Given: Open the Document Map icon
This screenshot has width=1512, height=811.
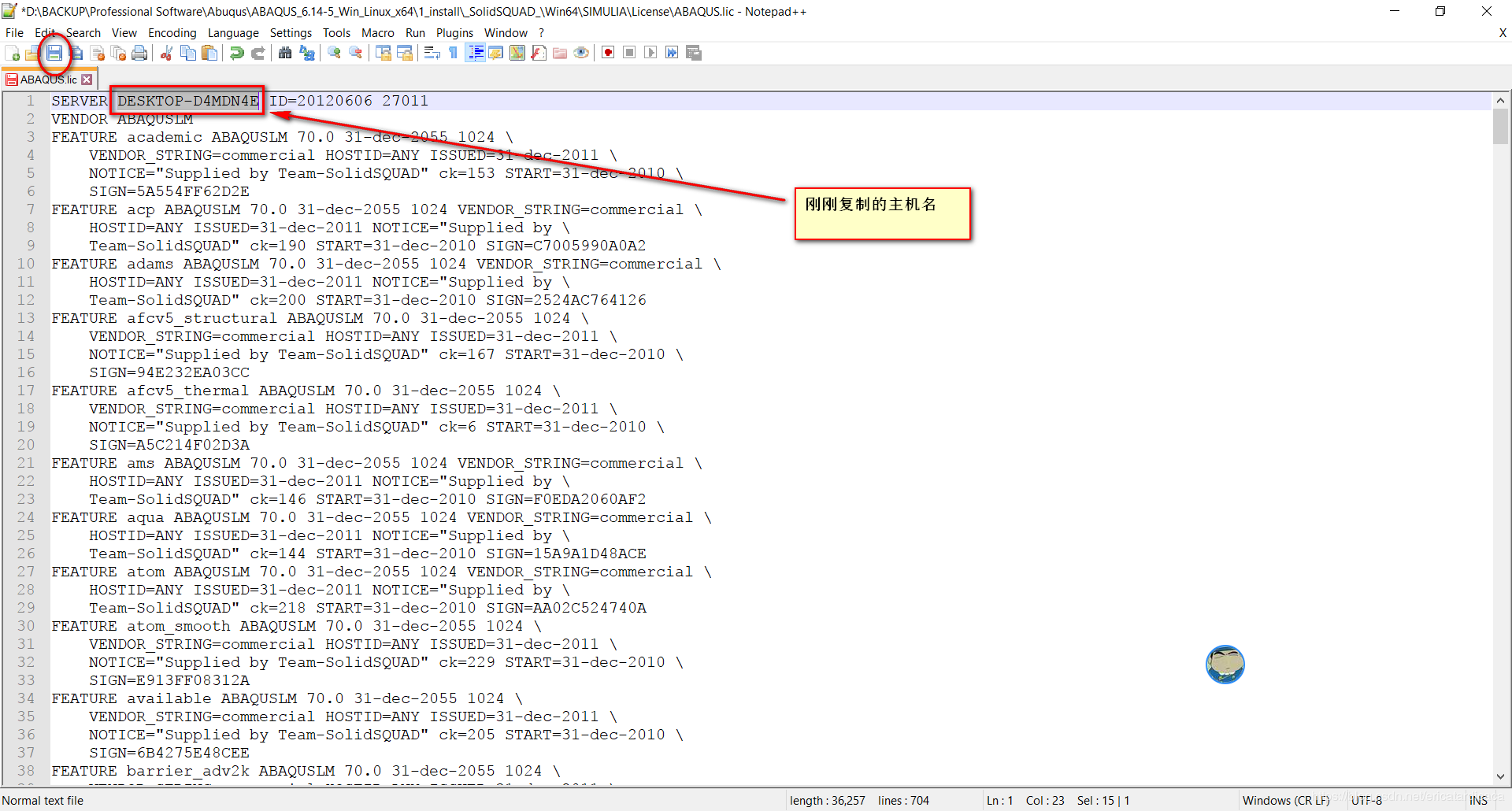Looking at the screenshot, I should [517, 53].
